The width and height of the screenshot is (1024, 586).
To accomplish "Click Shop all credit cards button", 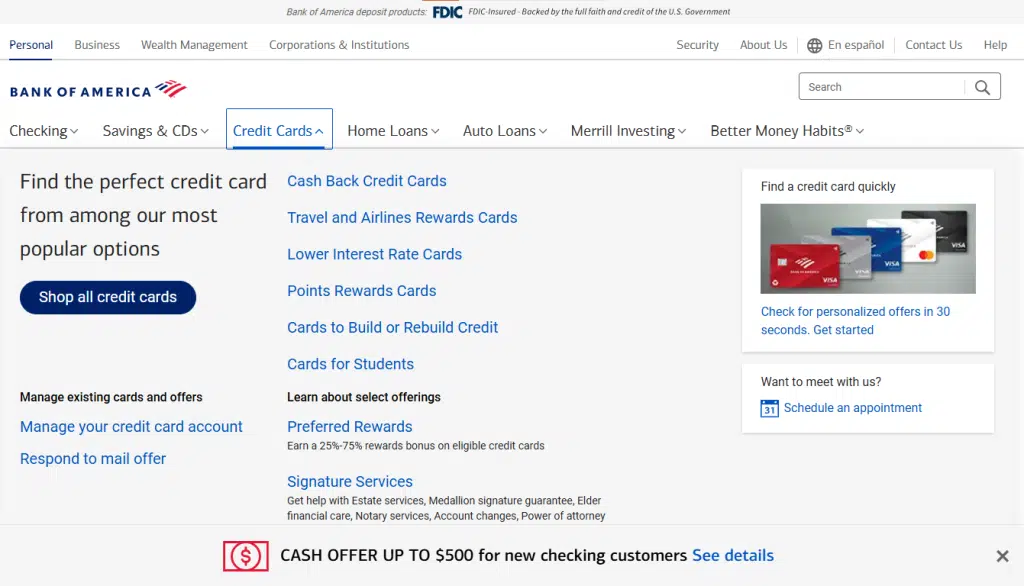I will click(108, 297).
